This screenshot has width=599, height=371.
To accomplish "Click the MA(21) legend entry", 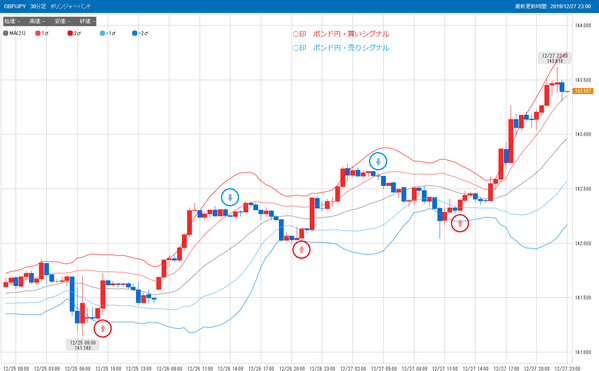I will click(x=15, y=33).
